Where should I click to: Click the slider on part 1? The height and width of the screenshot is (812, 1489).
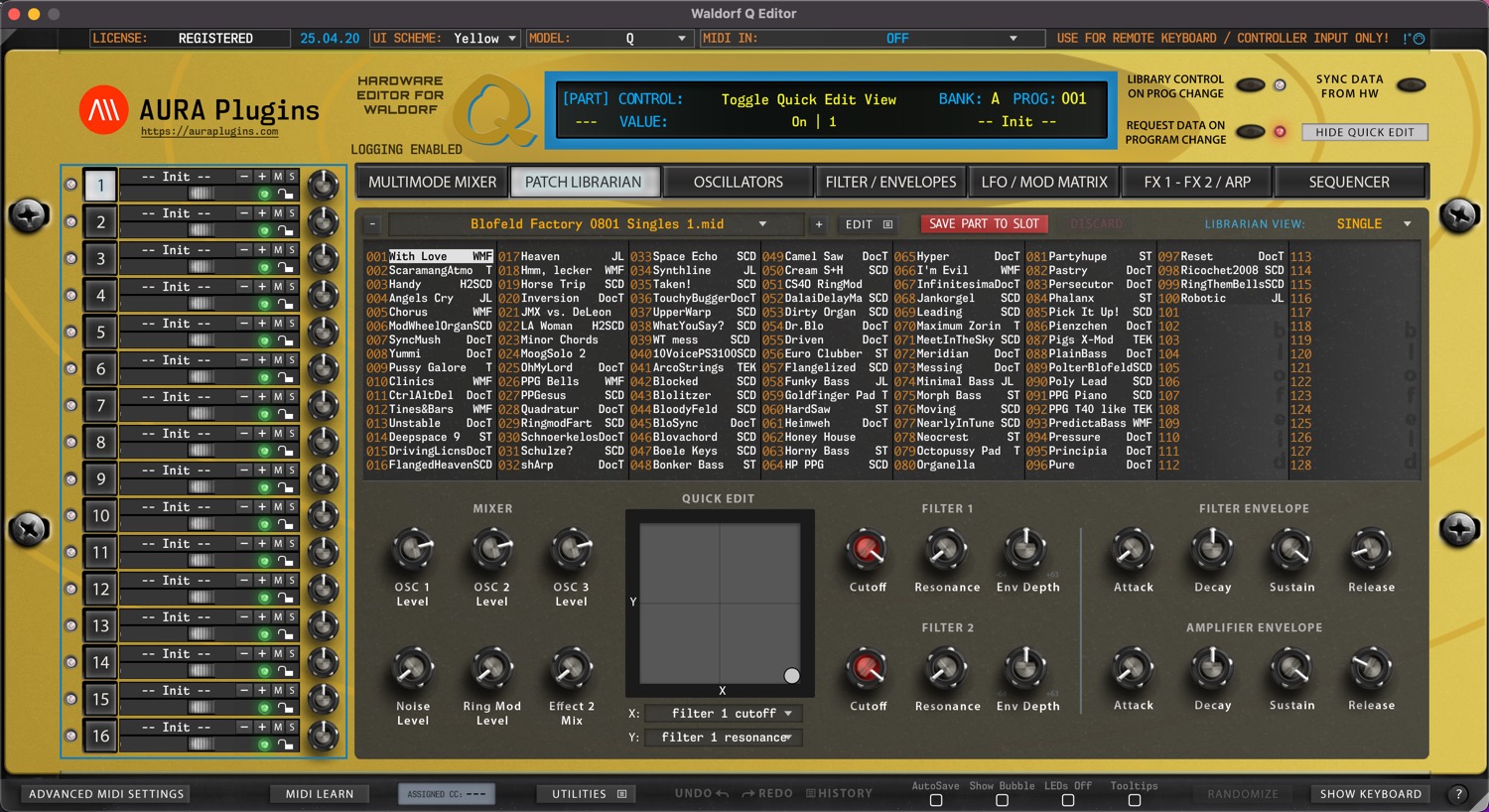point(201,194)
